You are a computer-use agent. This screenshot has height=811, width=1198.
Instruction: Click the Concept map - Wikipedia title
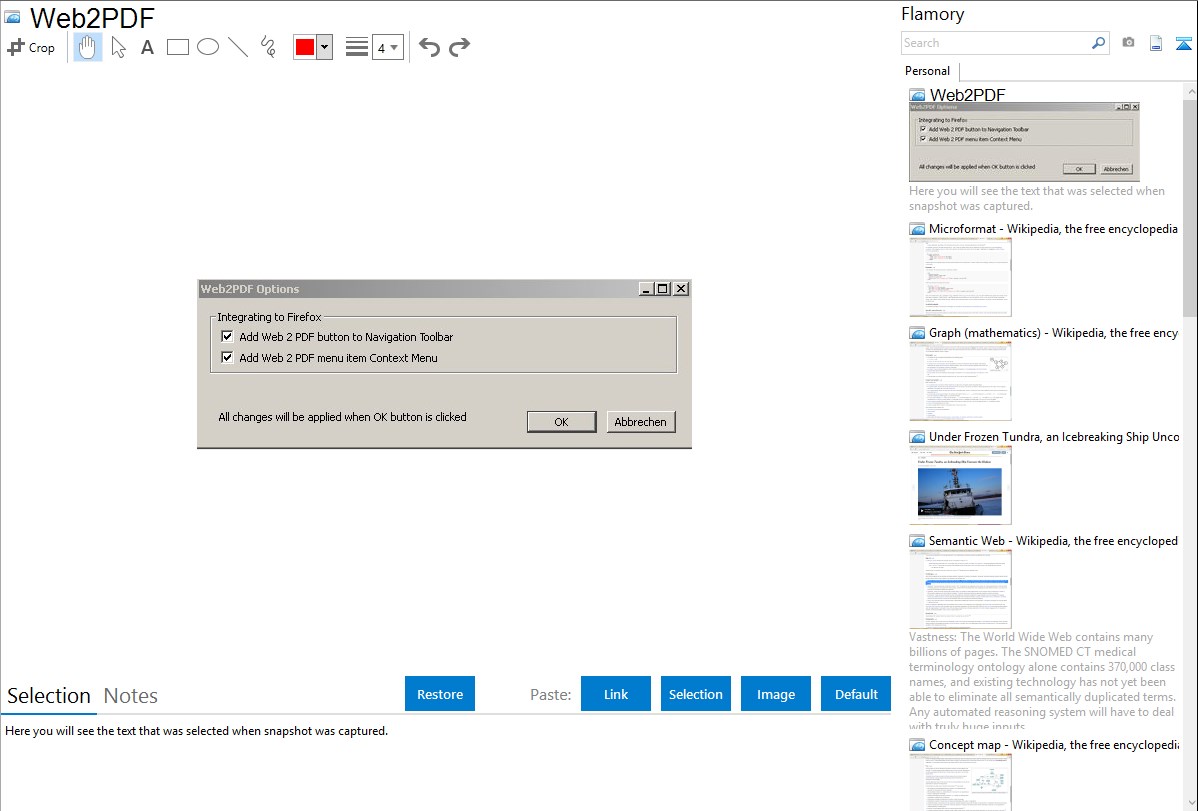point(1053,744)
